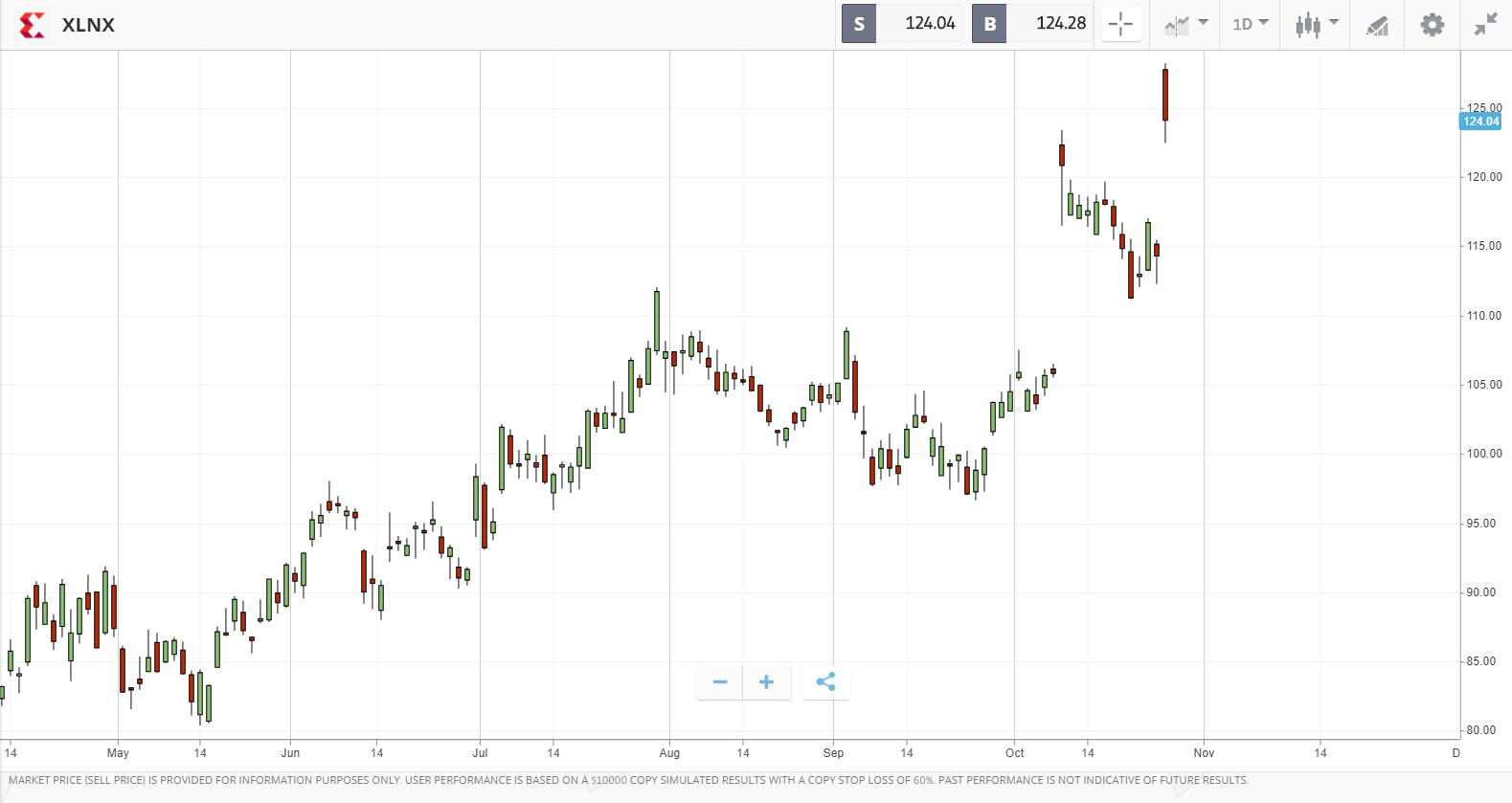Zoom out with the minus button
This screenshot has height=803, width=1512.
pyautogui.click(x=720, y=681)
